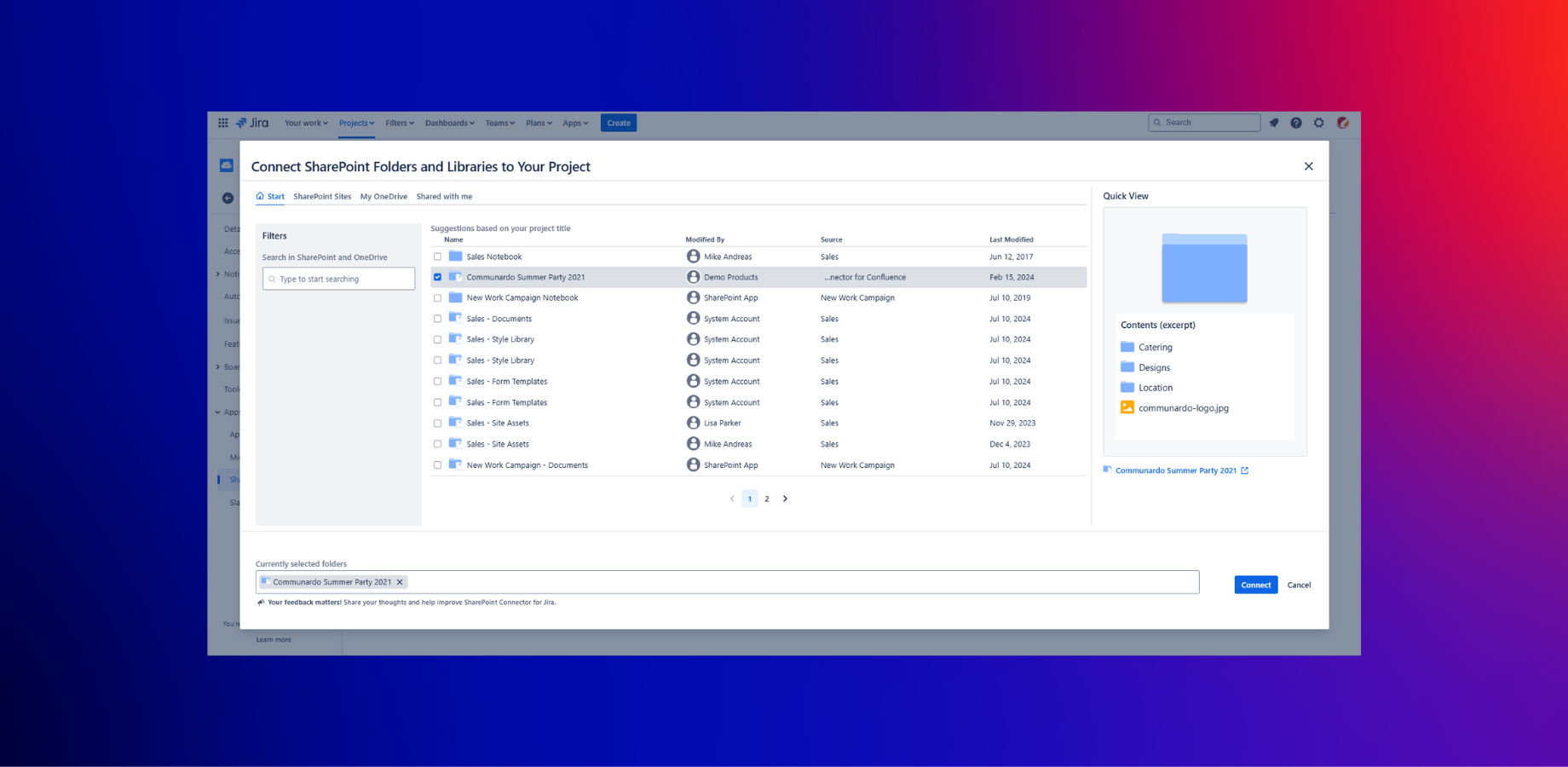This screenshot has width=1568, height=767.
Task: Open the settings gear icon
Action: coord(1319,123)
